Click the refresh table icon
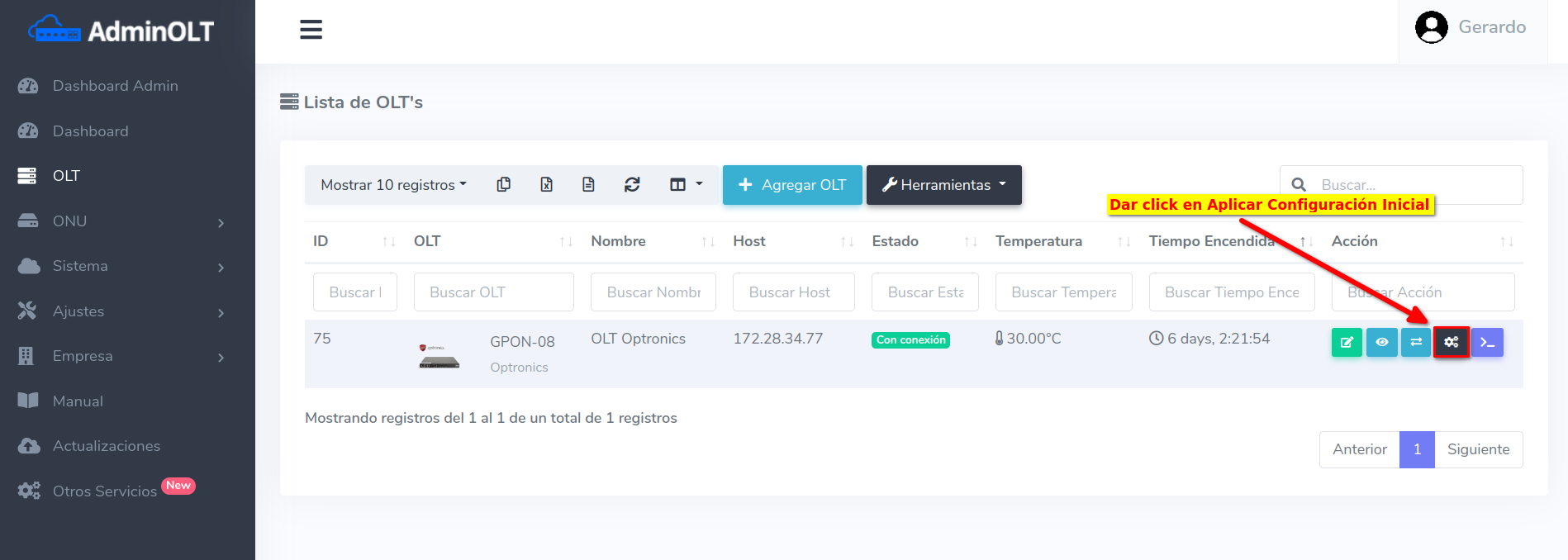The width and height of the screenshot is (1568, 560). (x=632, y=185)
